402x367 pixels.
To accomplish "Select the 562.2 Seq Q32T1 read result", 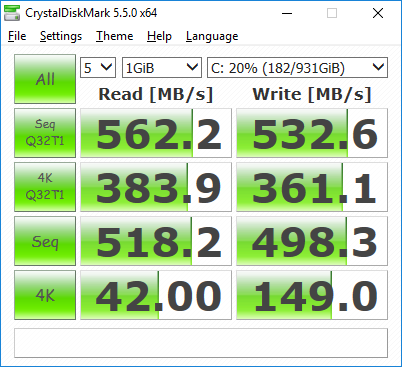I will (156, 133).
